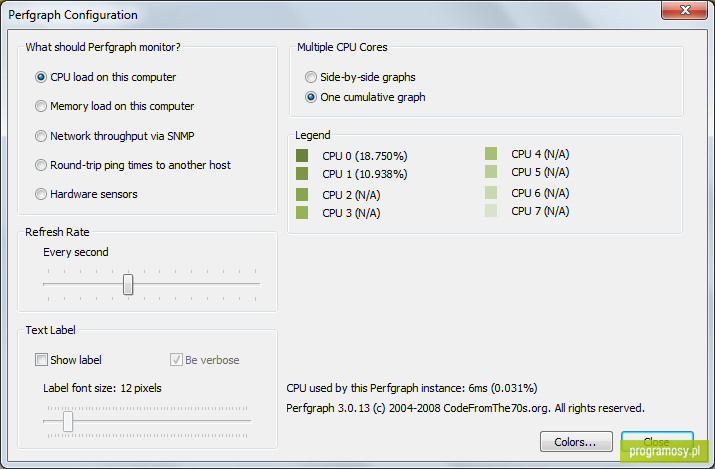Click the Label font size slider handle

click(68, 421)
